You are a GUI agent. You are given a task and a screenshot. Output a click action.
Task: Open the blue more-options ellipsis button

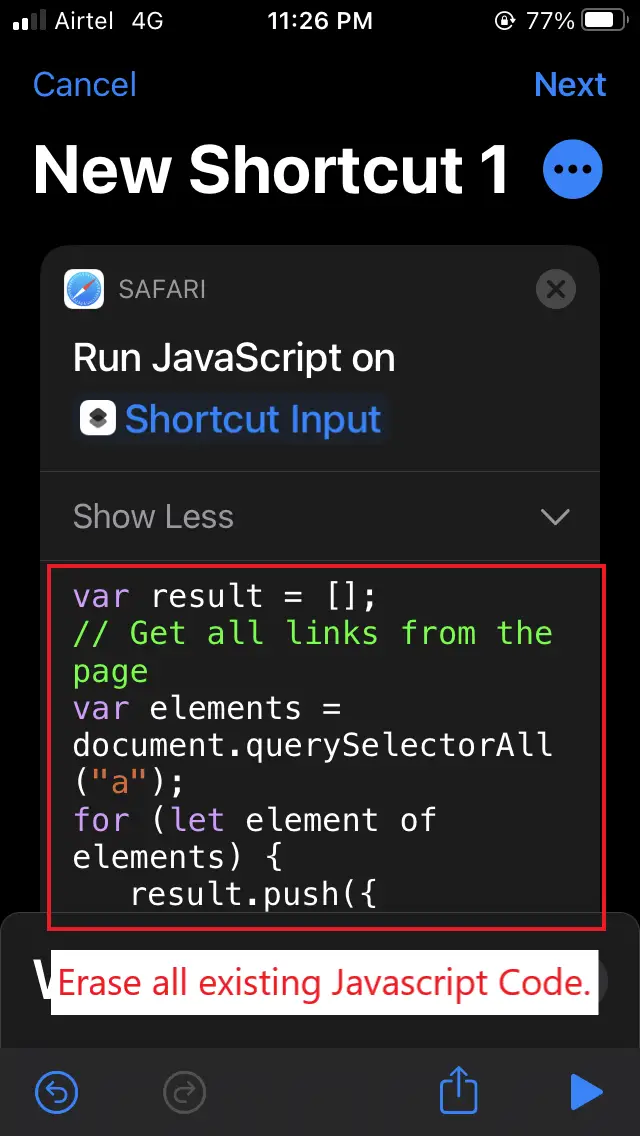coord(573,169)
